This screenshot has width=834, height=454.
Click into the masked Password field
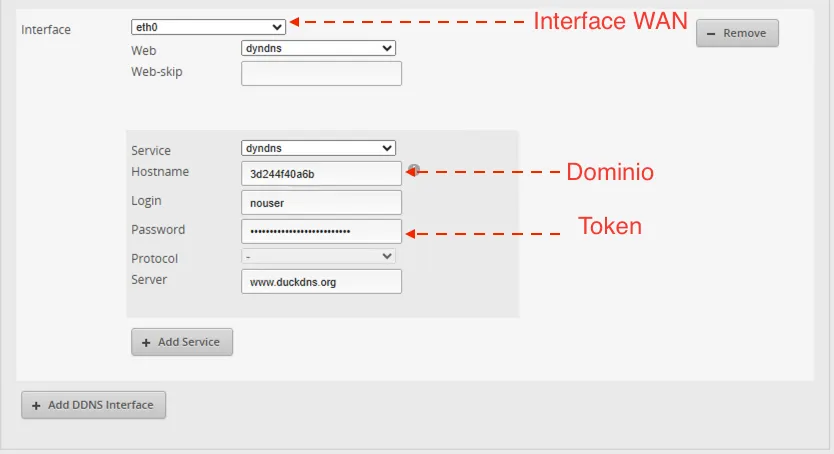coord(321,231)
